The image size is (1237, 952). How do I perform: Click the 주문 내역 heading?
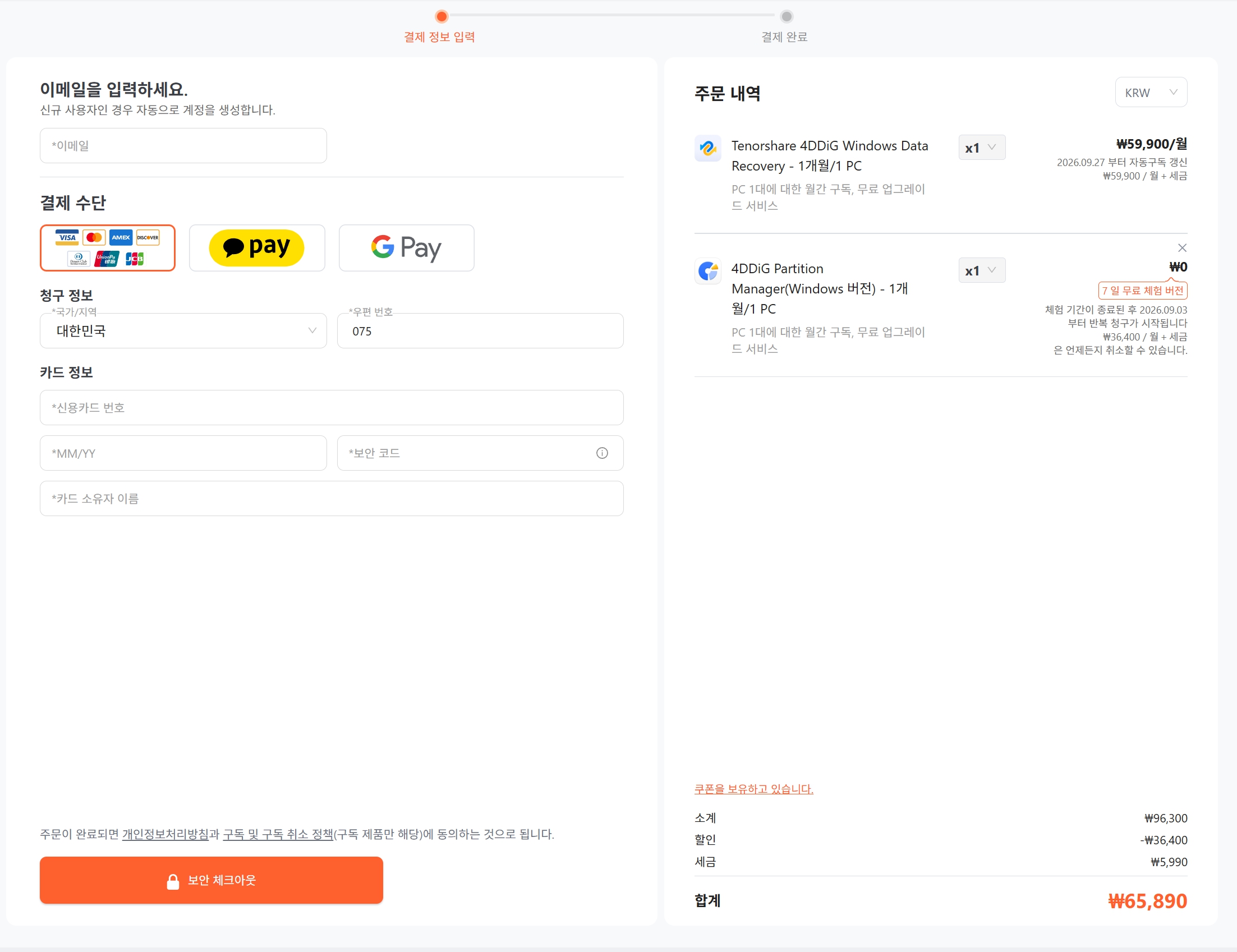pyautogui.click(x=727, y=94)
